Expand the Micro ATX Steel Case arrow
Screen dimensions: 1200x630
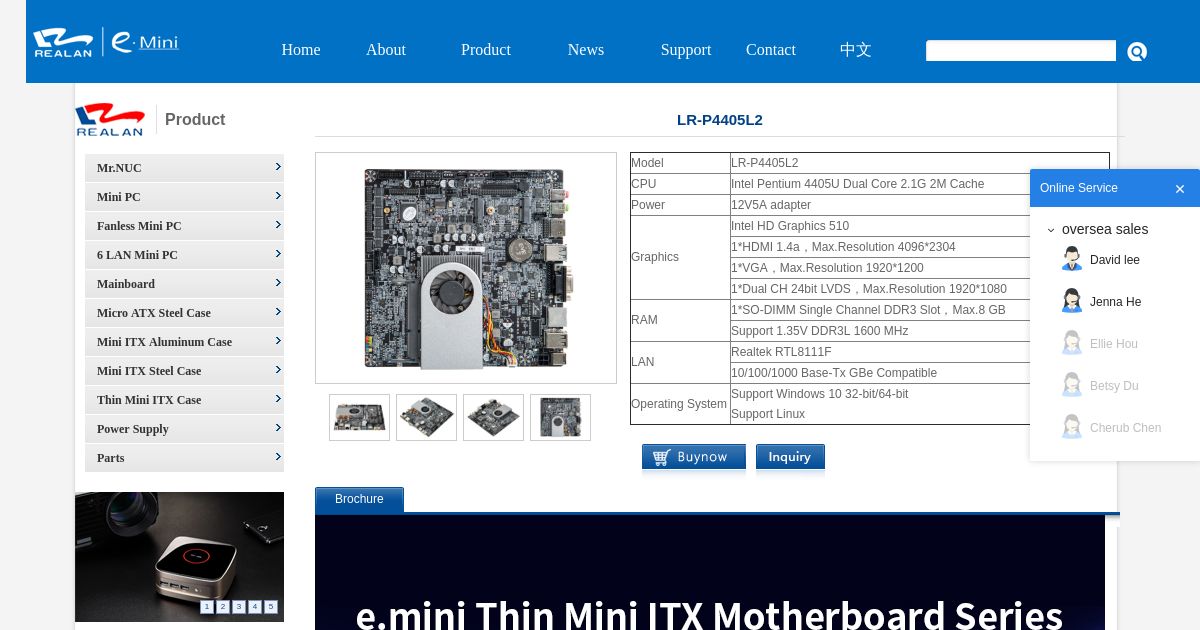(x=278, y=312)
